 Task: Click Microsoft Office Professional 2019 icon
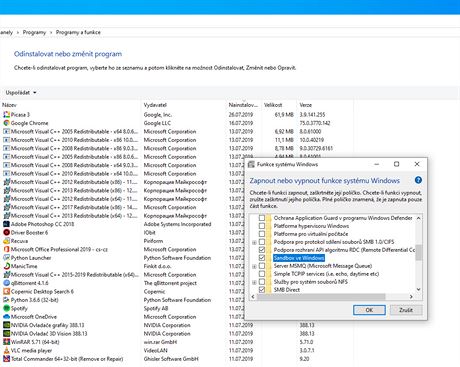6,249
